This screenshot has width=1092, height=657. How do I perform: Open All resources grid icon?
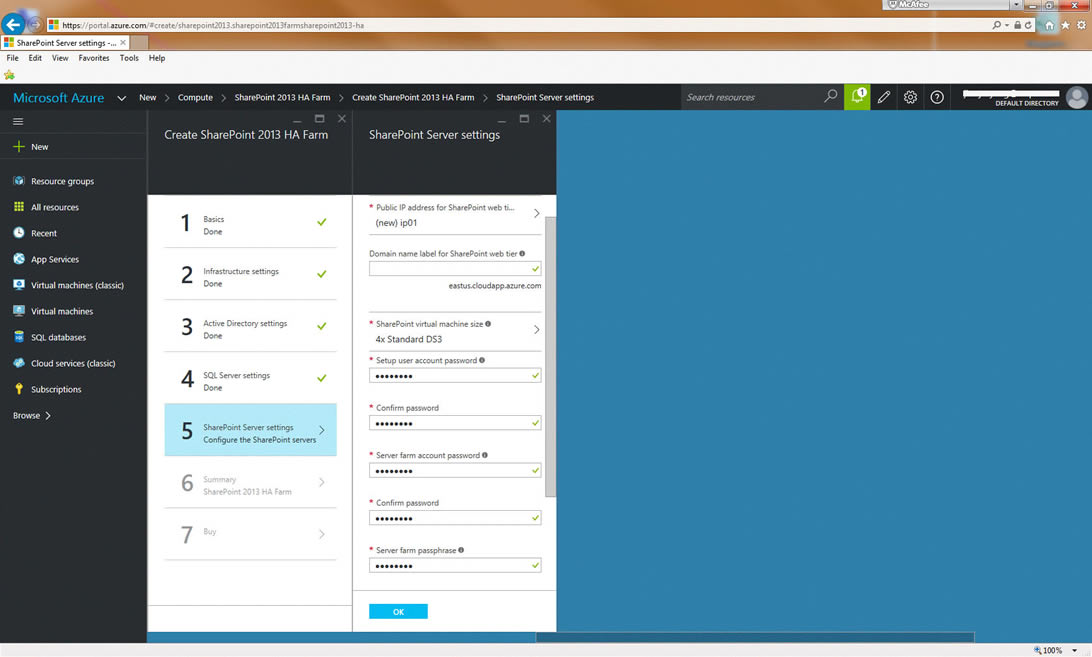tap(19, 206)
